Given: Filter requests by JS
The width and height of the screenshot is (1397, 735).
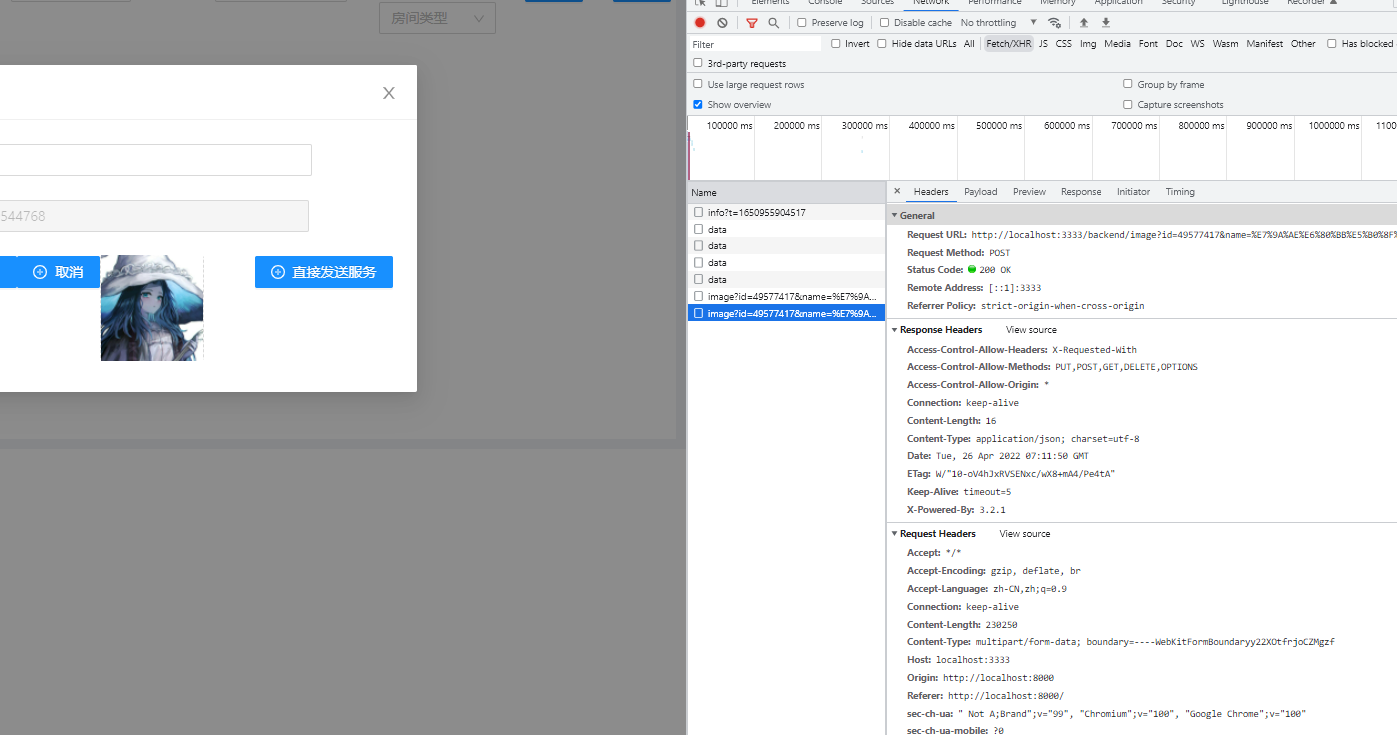Looking at the screenshot, I should (1043, 44).
